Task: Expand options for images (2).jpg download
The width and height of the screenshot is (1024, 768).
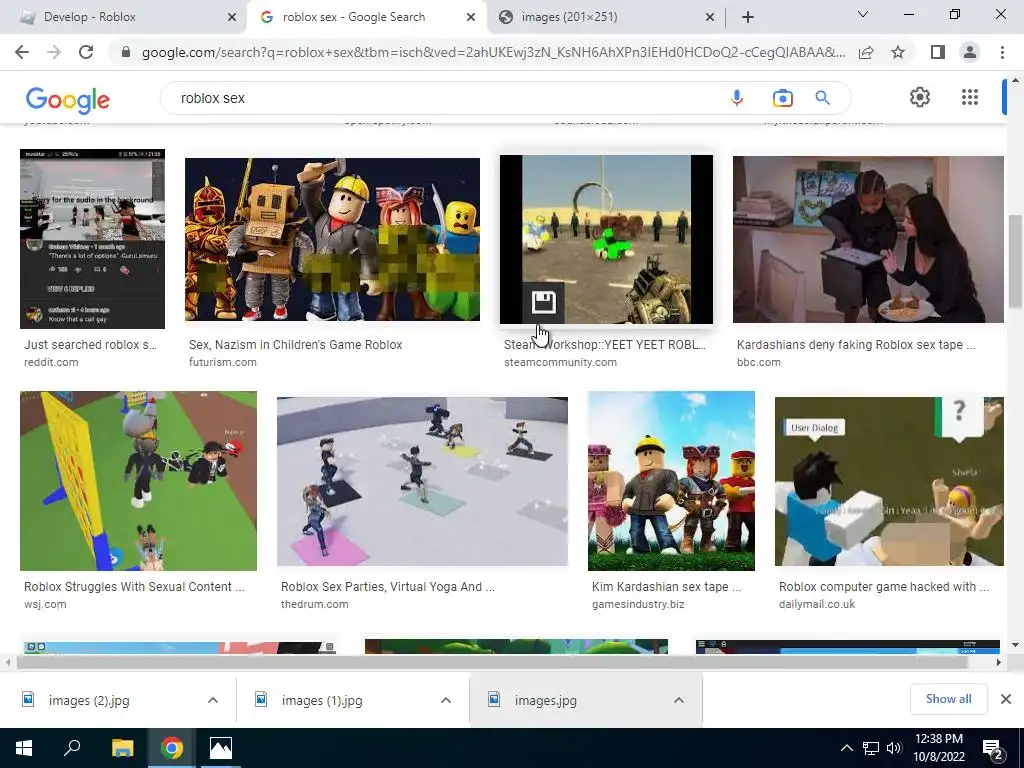Action: click(213, 700)
